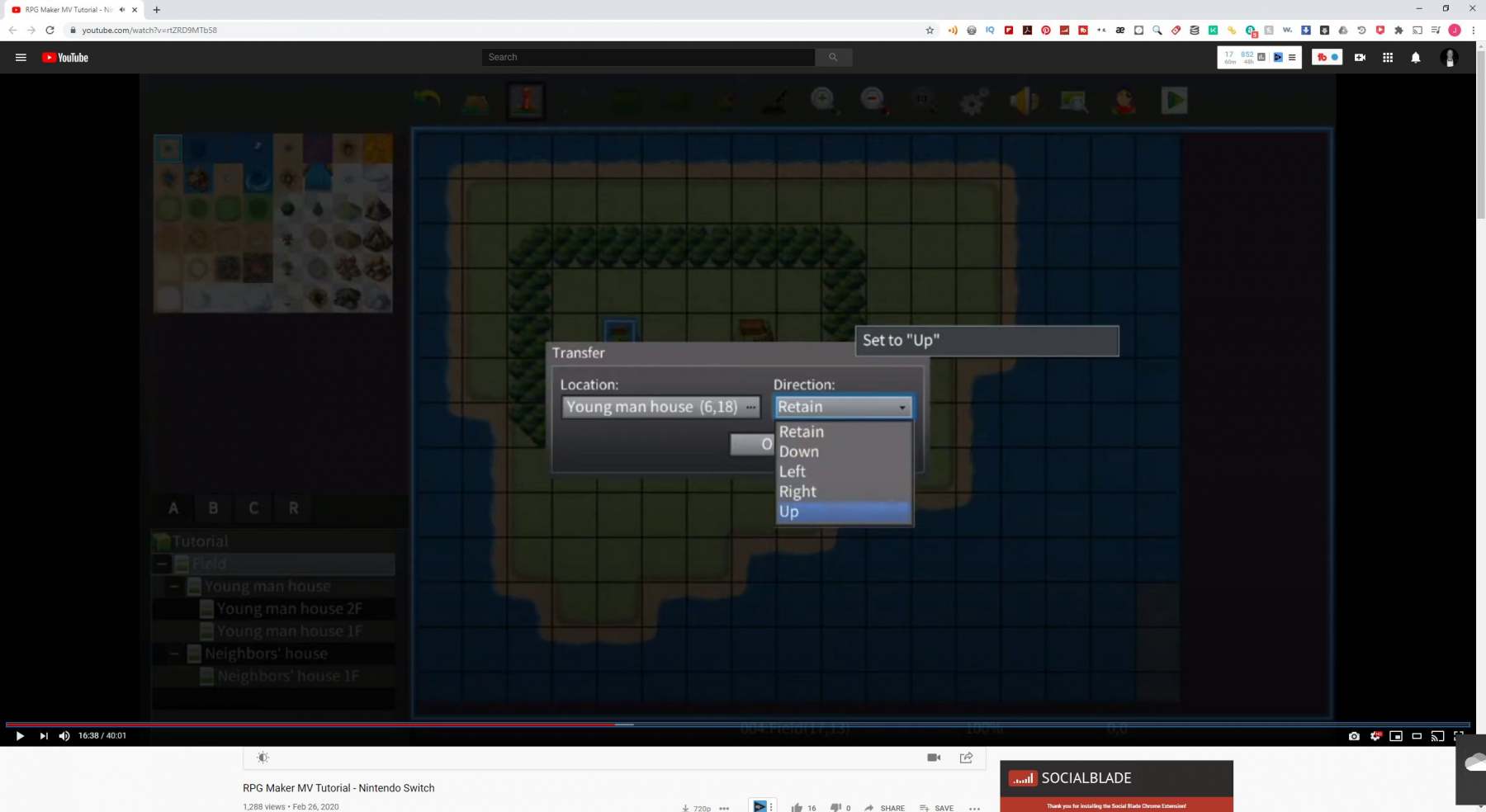1486x812 pixels.
Task: Select Right in the Direction list
Action: click(x=844, y=491)
